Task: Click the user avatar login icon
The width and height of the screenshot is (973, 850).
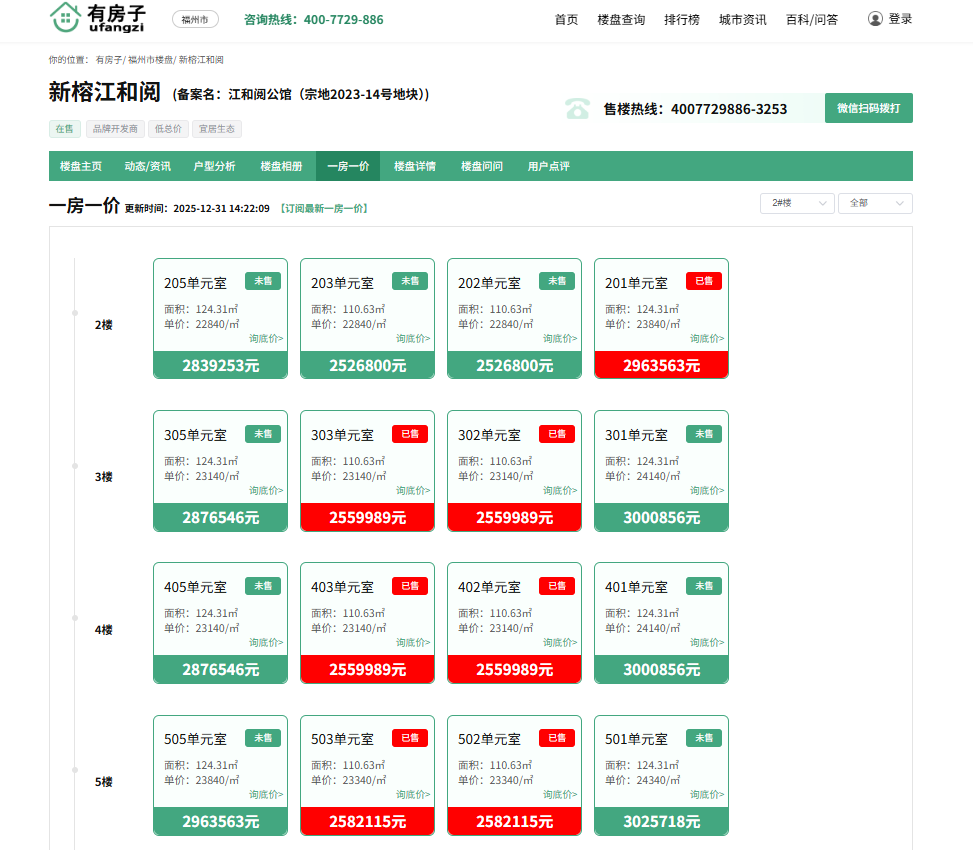Action: click(875, 19)
